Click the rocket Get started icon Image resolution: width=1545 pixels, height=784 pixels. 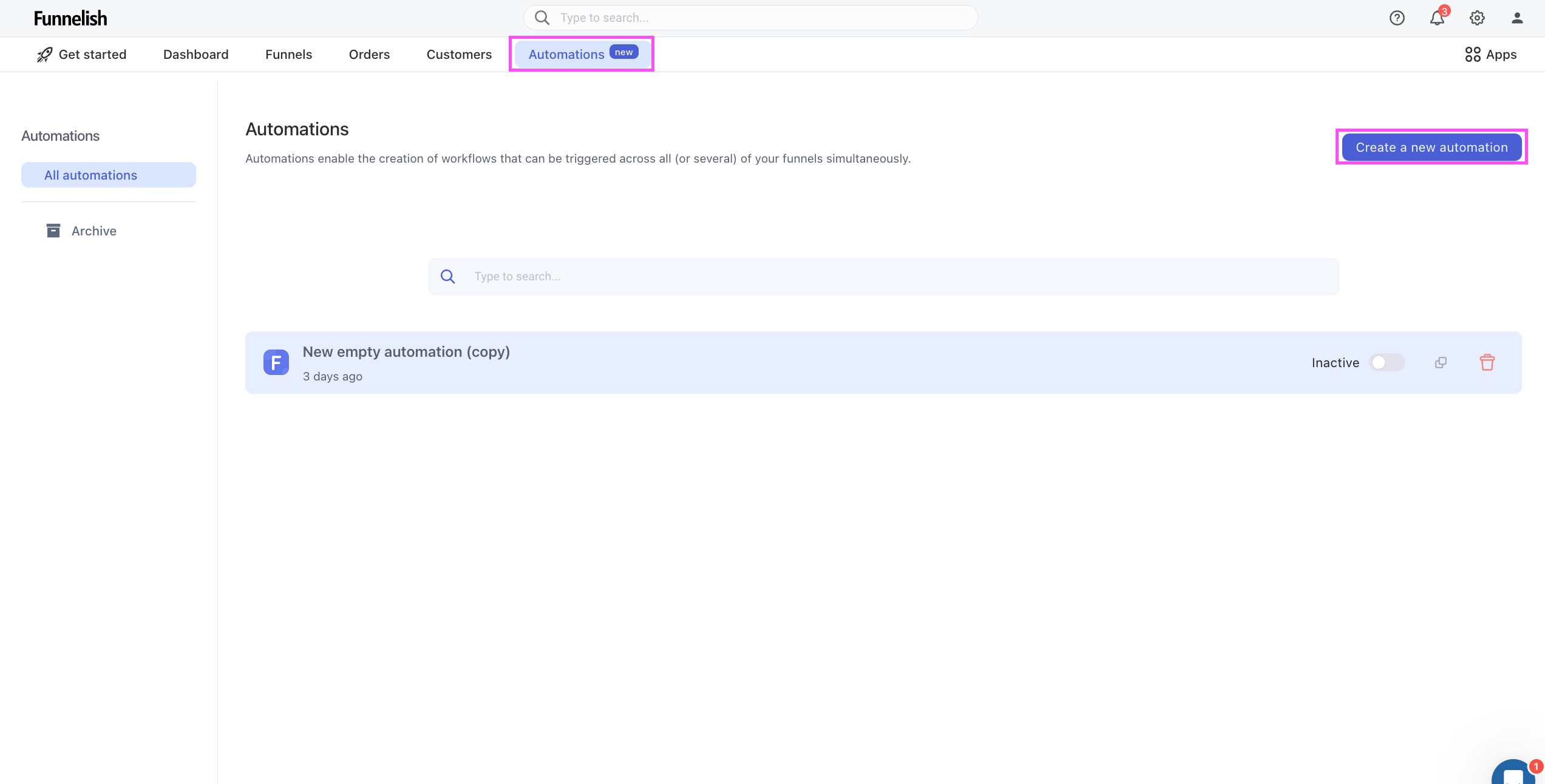44,55
